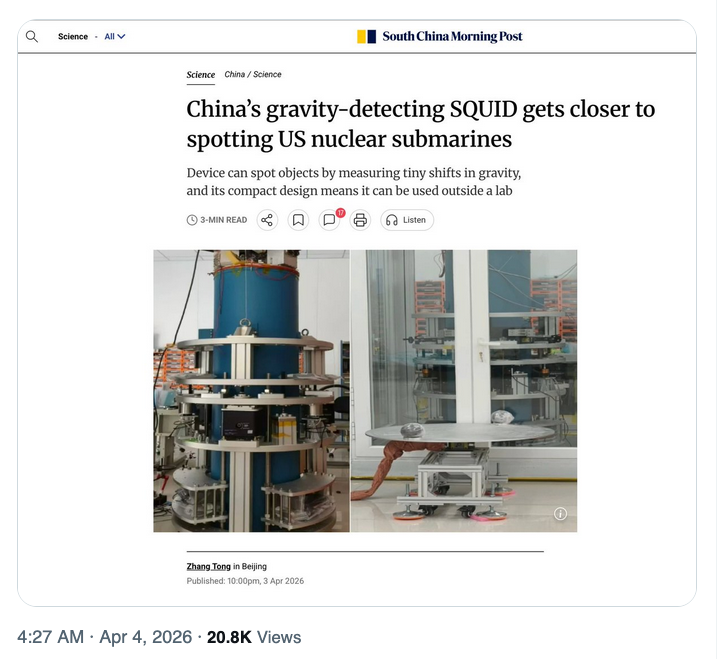Show image info icon on photo
Image resolution: width=717 pixels, height=659 pixels.
(560, 514)
